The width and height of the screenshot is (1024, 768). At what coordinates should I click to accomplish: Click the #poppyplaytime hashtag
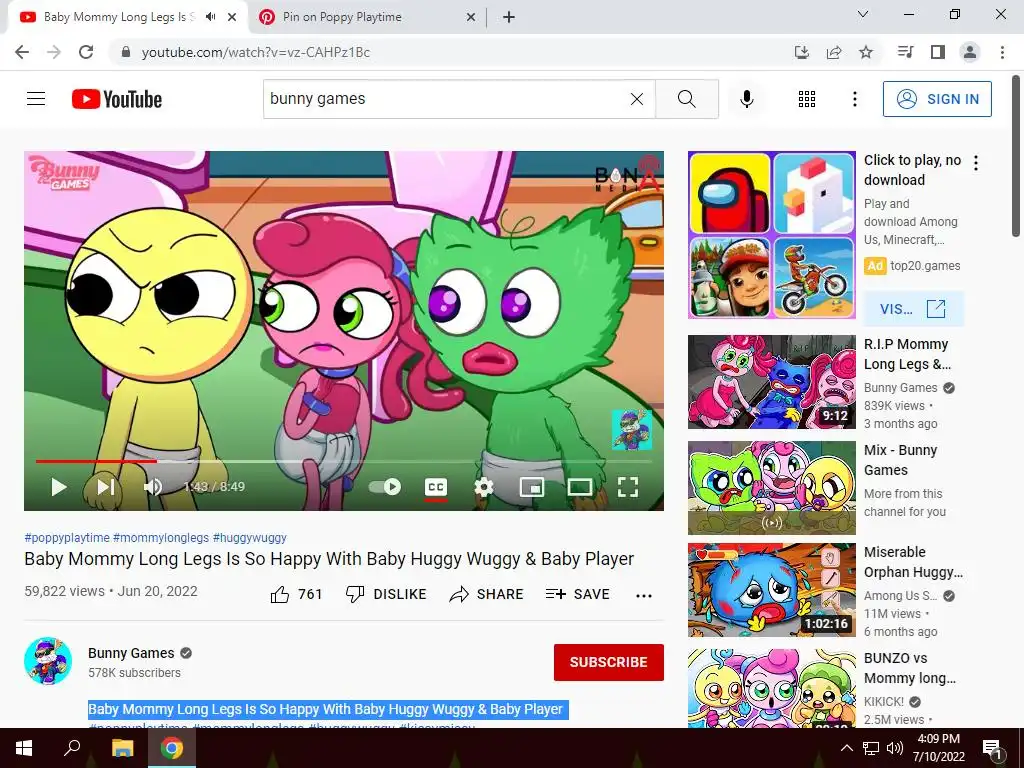(67, 537)
